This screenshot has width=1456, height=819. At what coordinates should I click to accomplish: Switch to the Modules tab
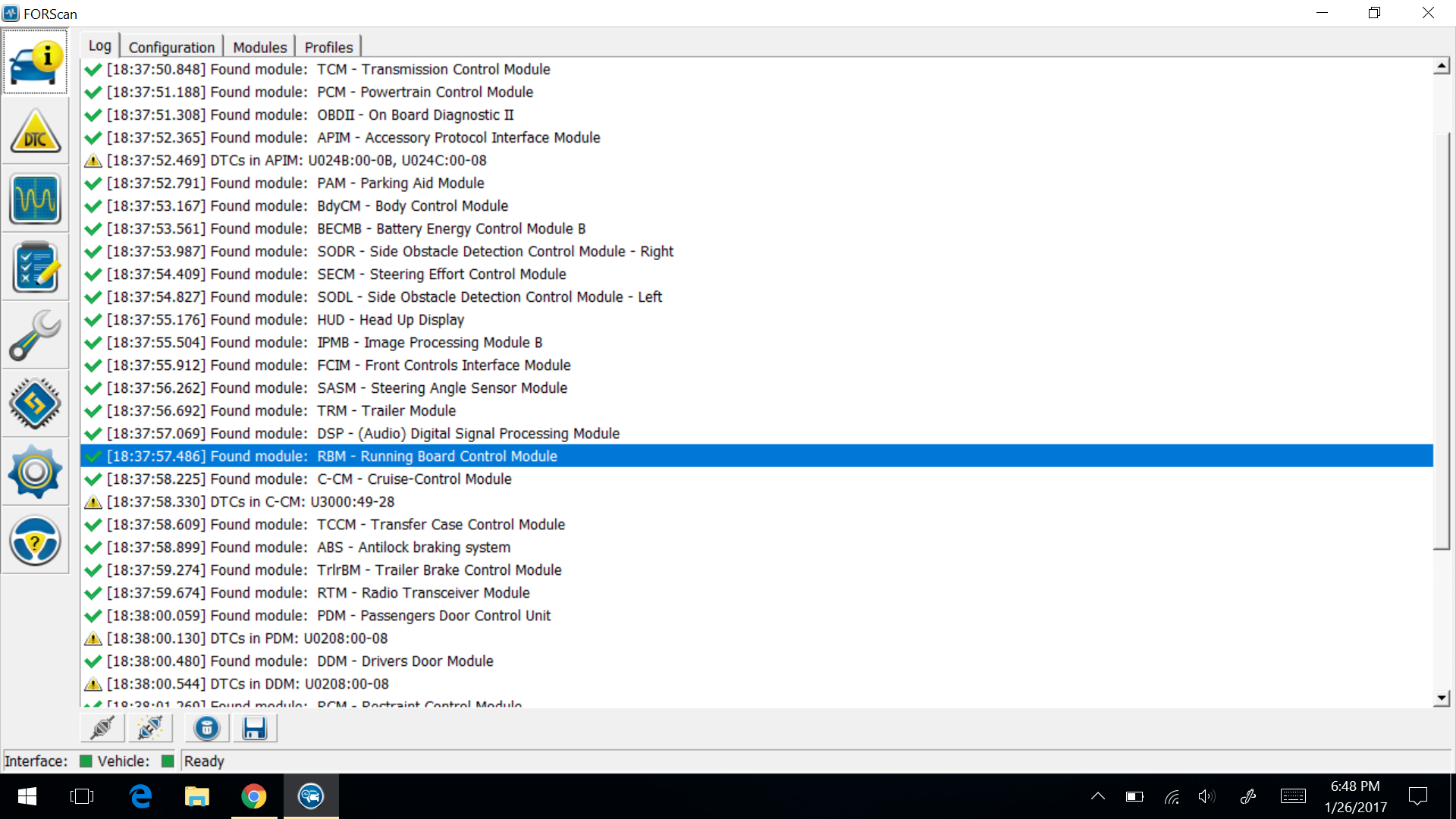pyautogui.click(x=259, y=47)
